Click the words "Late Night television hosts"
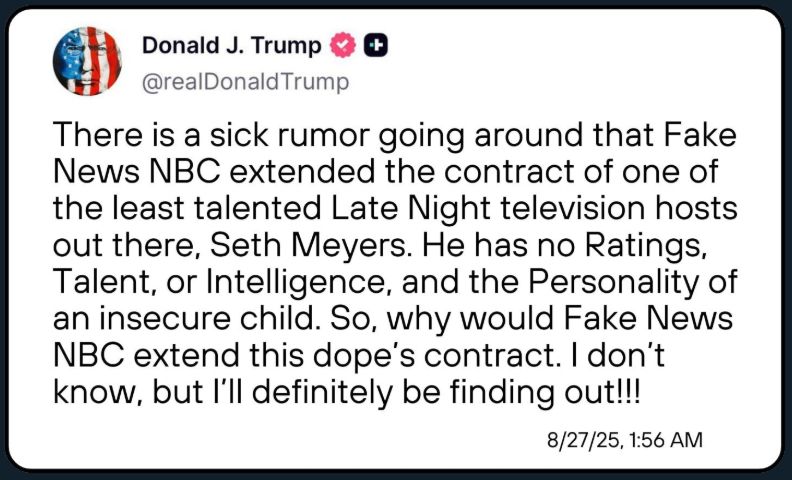Screen dimensions: 792x480 [534, 209]
